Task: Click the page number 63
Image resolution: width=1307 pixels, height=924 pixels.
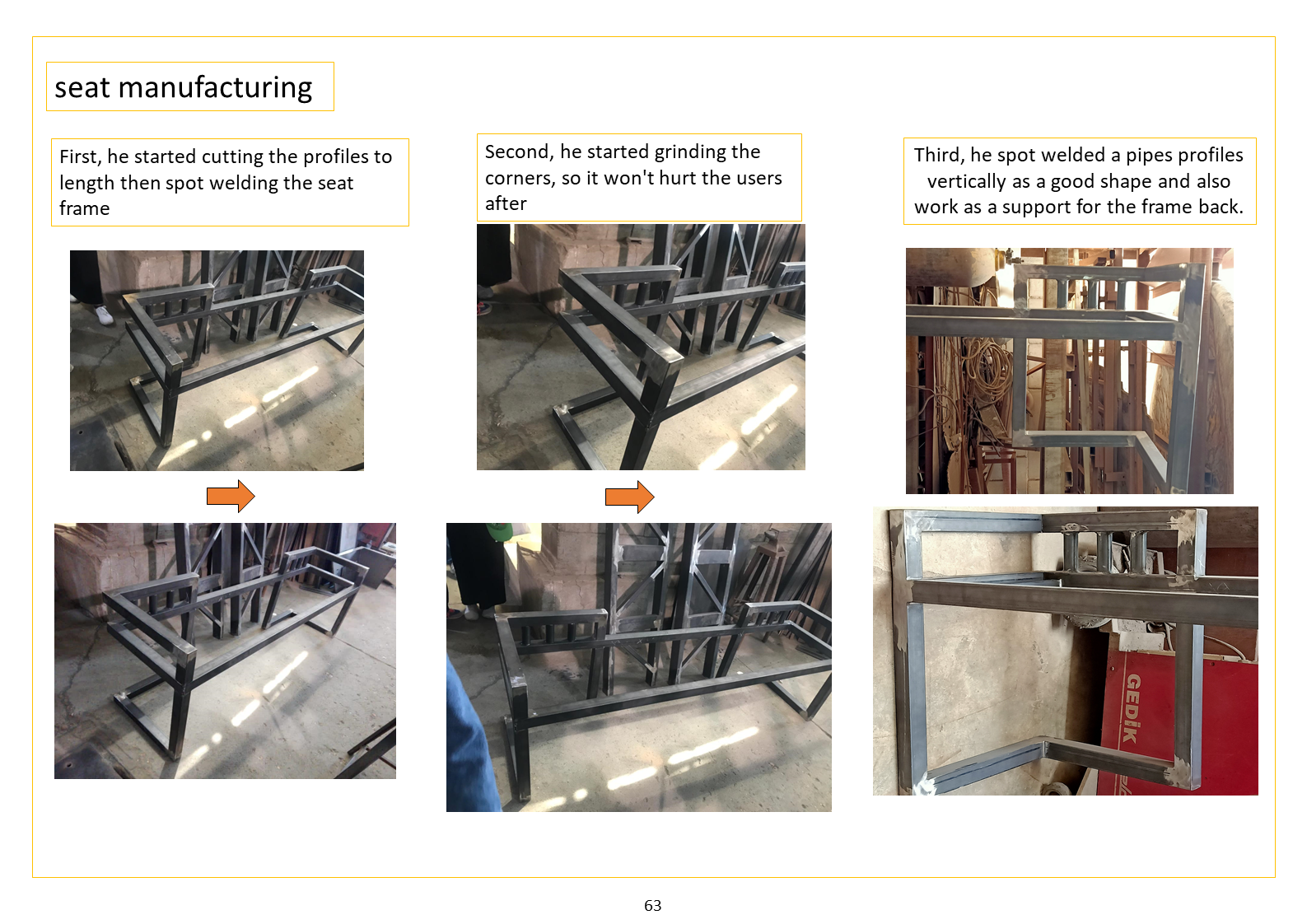Action: coord(653,905)
